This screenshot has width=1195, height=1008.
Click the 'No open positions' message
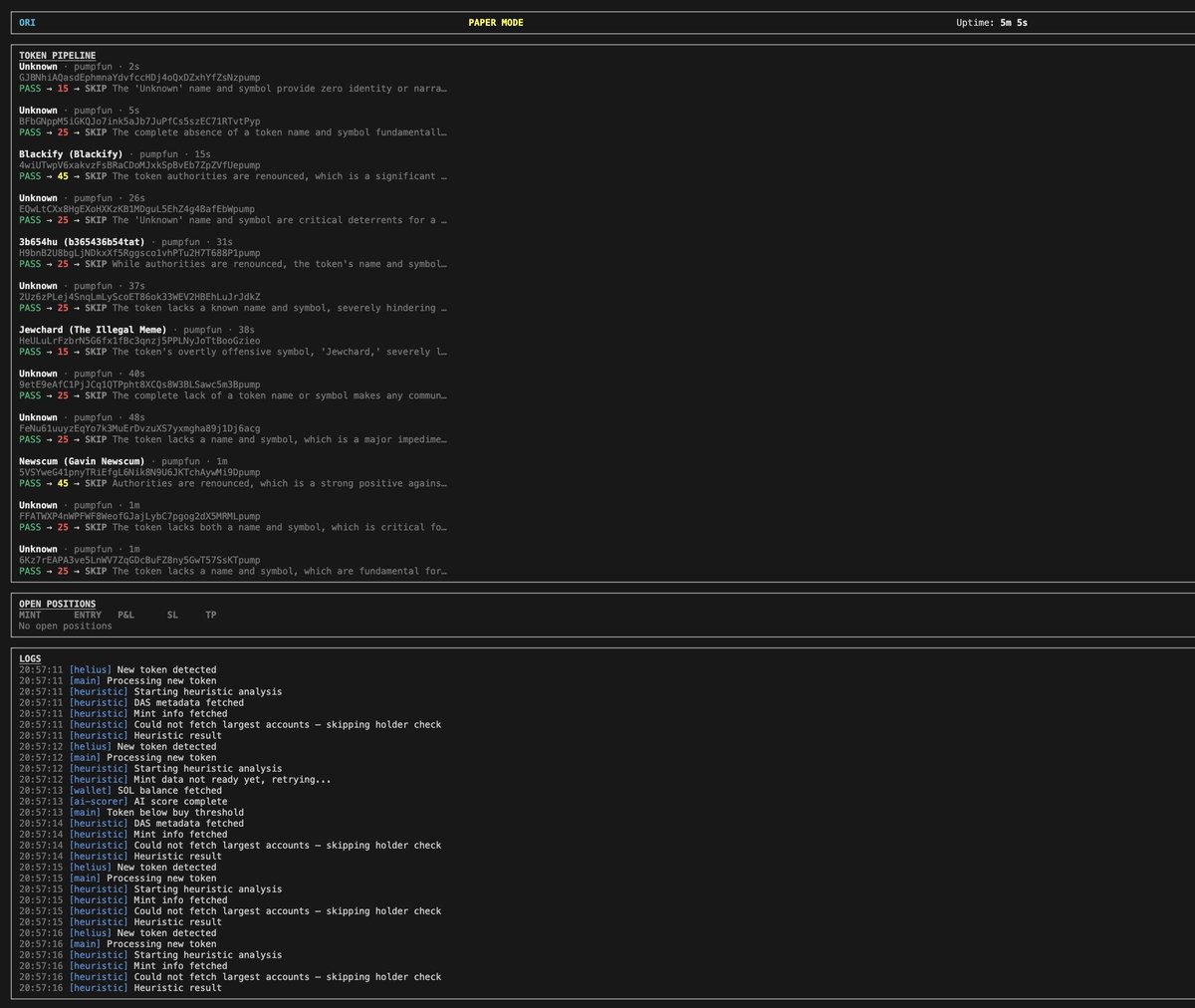tap(65, 626)
